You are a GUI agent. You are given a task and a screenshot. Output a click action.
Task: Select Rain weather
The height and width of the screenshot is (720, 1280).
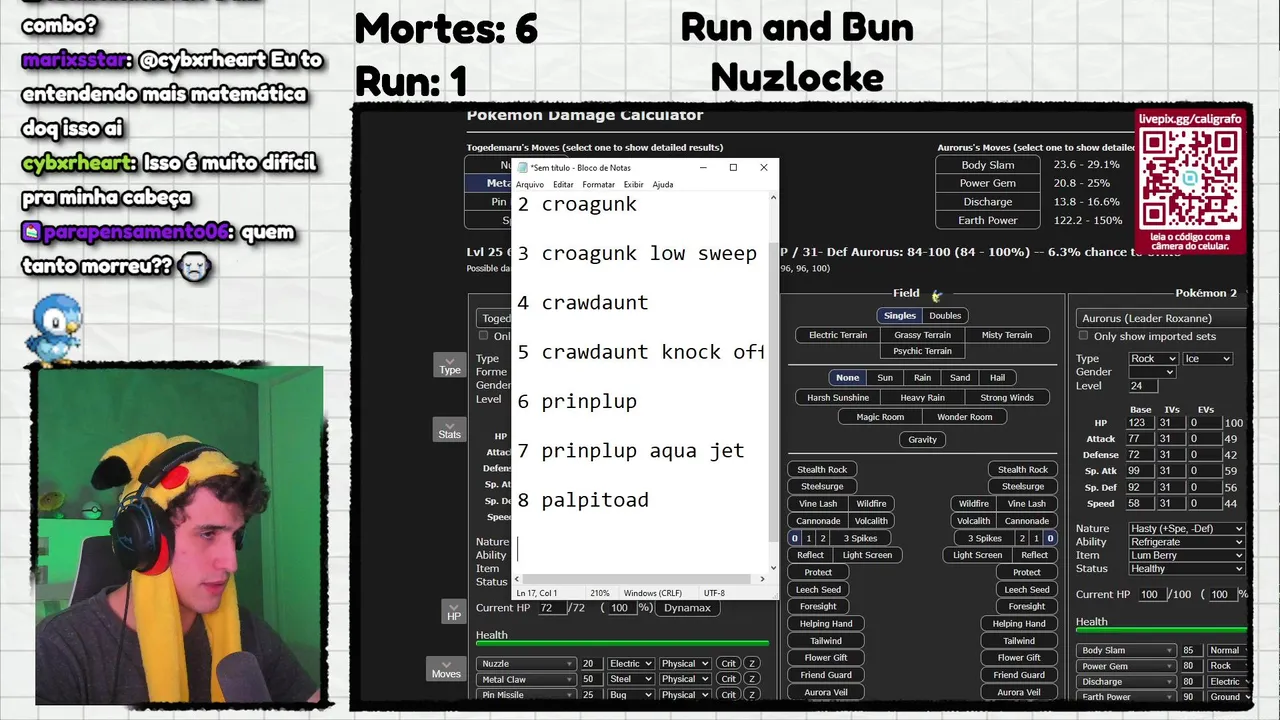[x=922, y=378]
